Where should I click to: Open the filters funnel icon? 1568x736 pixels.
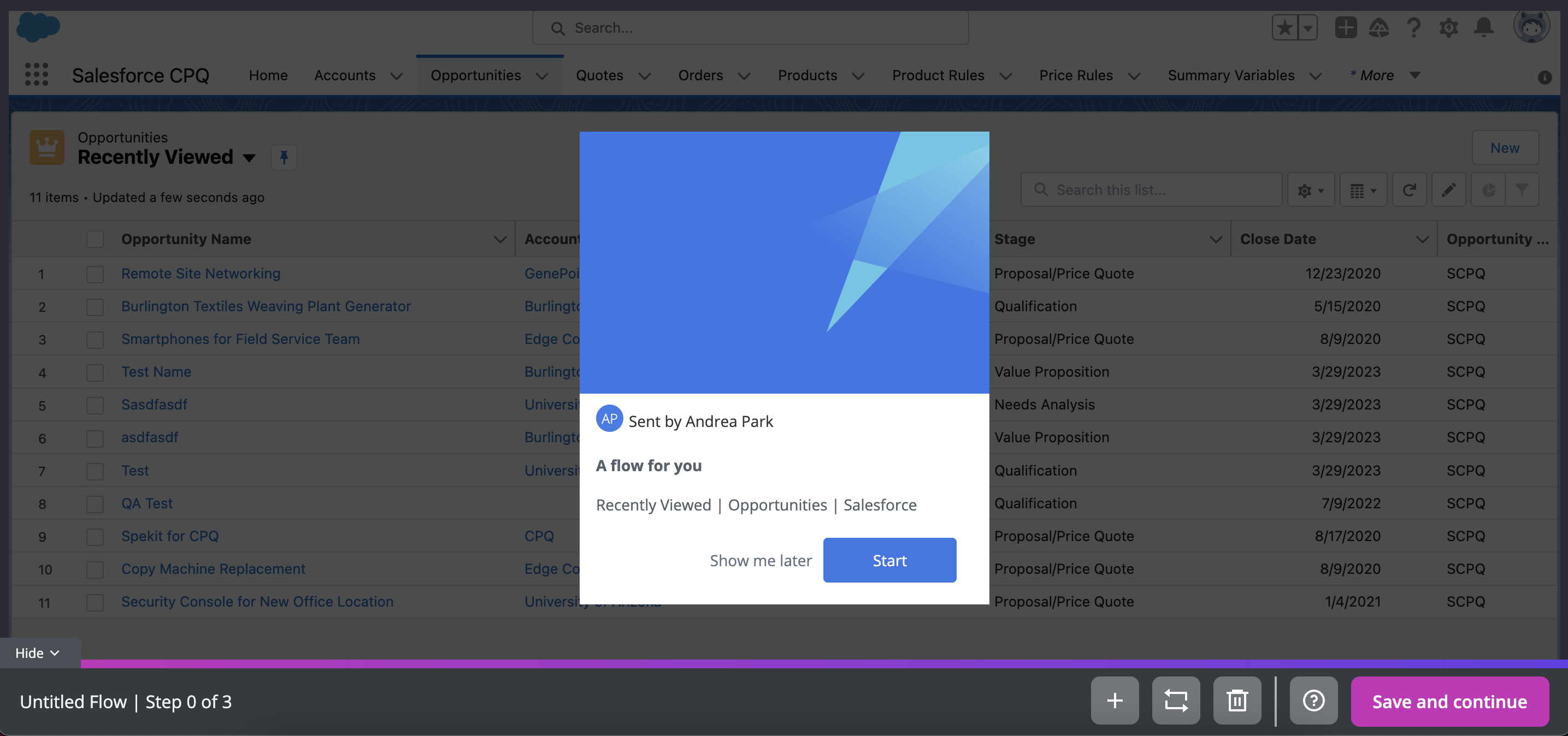tap(1522, 191)
